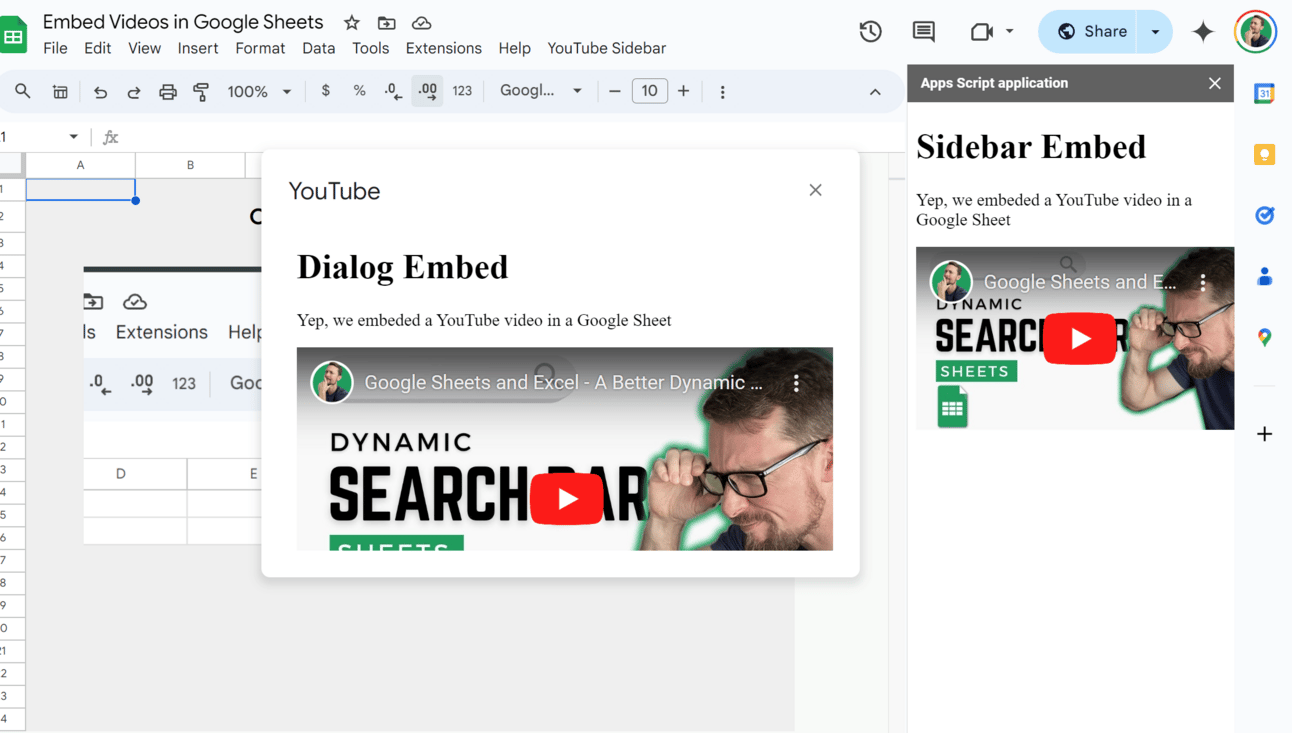Open more toolbar options (three dots)
This screenshot has height=733, width=1292.
point(722,91)
